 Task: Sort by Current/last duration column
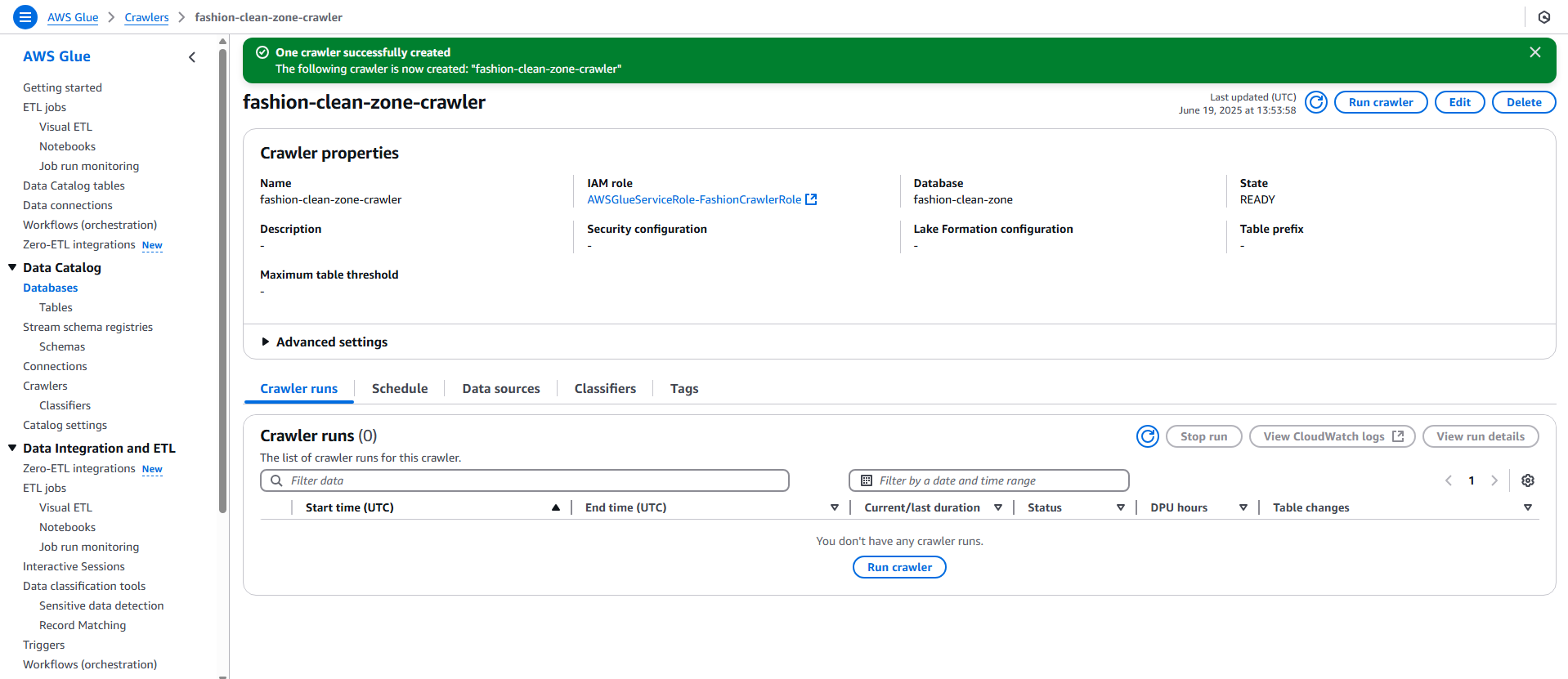coord(998,507)
